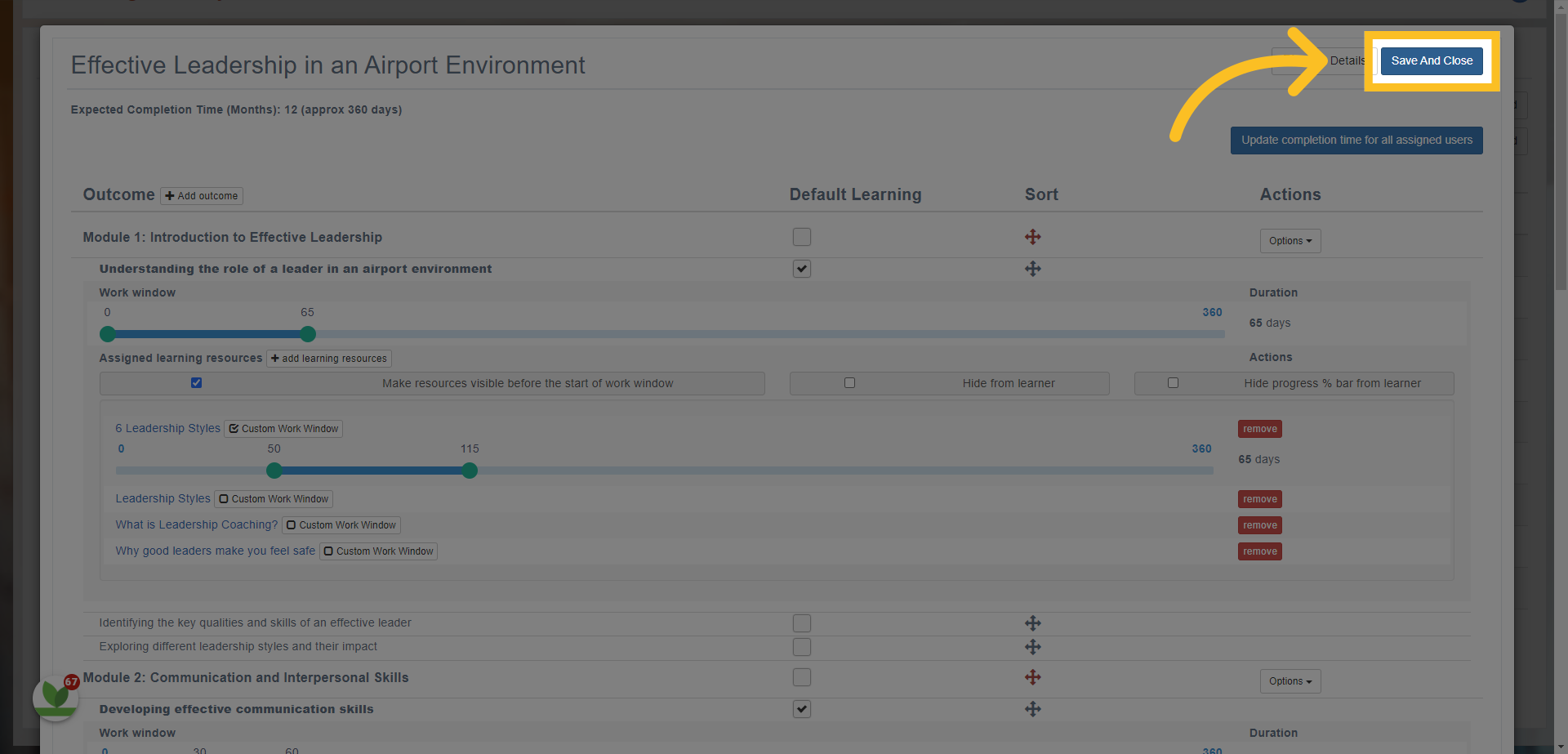Click the 6 Leadership Styles slider handle at 50

coord(274,471)
